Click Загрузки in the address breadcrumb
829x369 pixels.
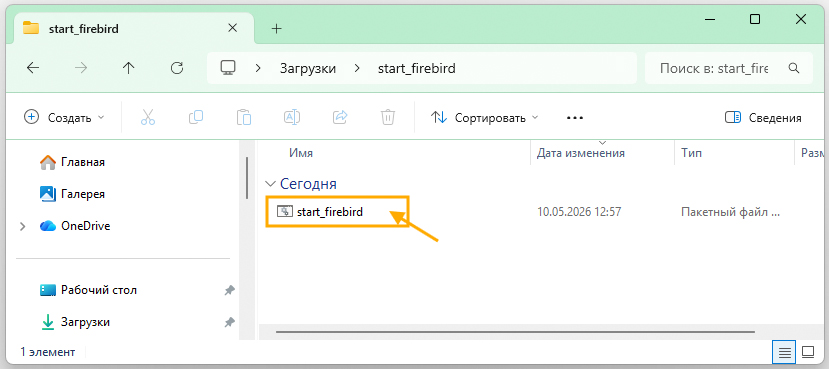pos(308,68)
